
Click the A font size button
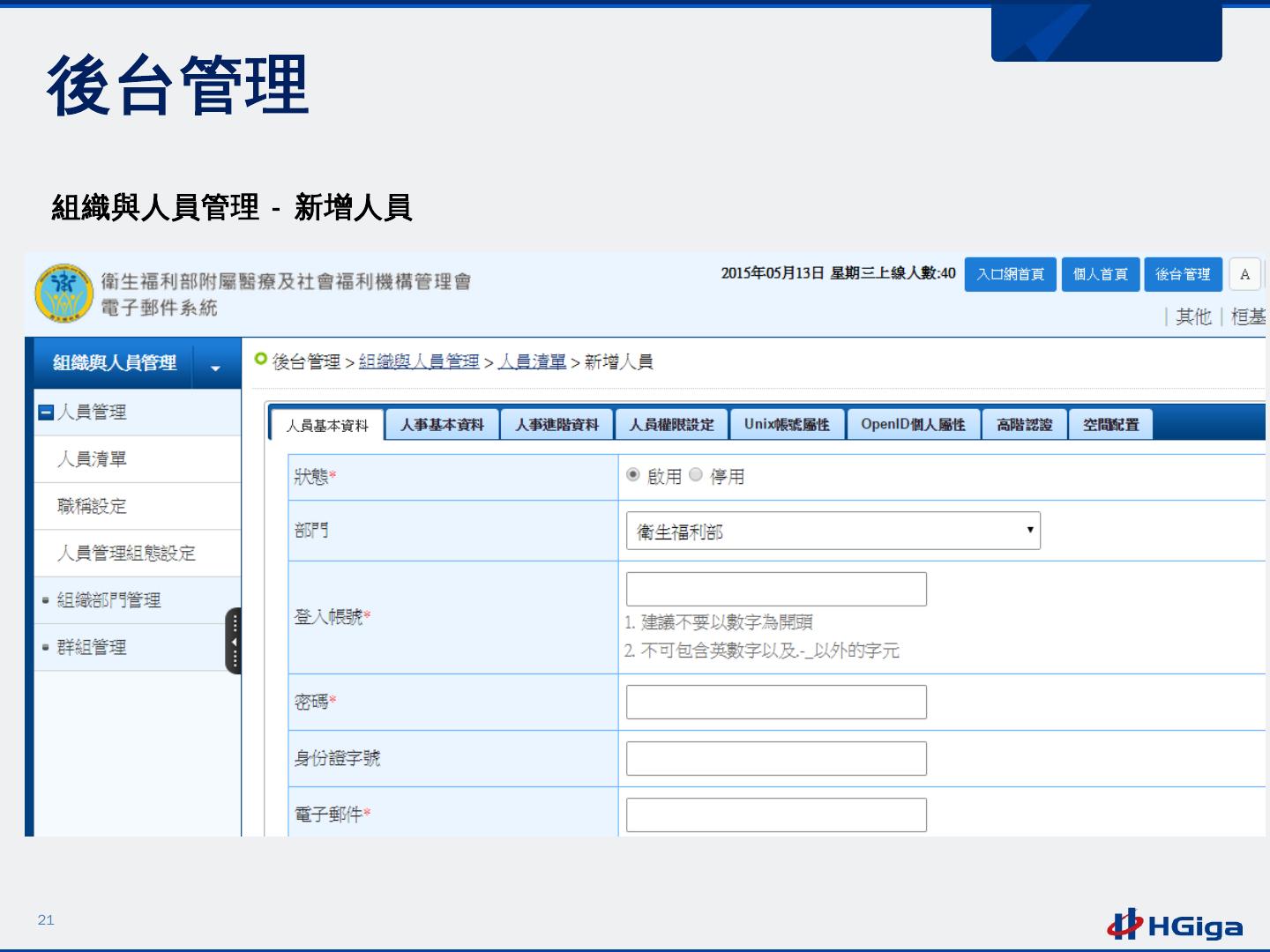pyautogui.click(x=1244, y=274)
